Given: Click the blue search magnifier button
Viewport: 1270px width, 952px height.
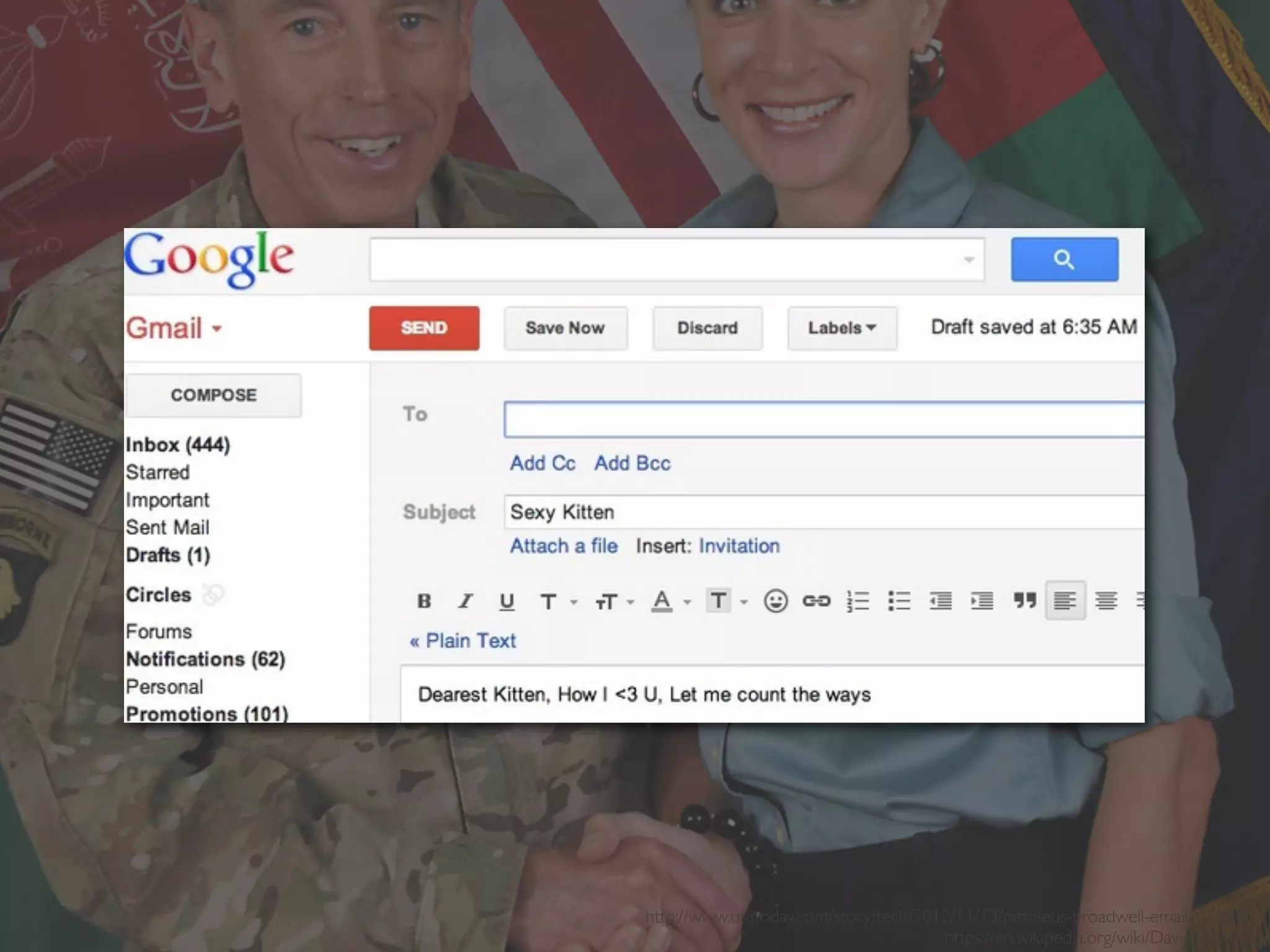Looking at the screenshot, I should [1064, 259].
